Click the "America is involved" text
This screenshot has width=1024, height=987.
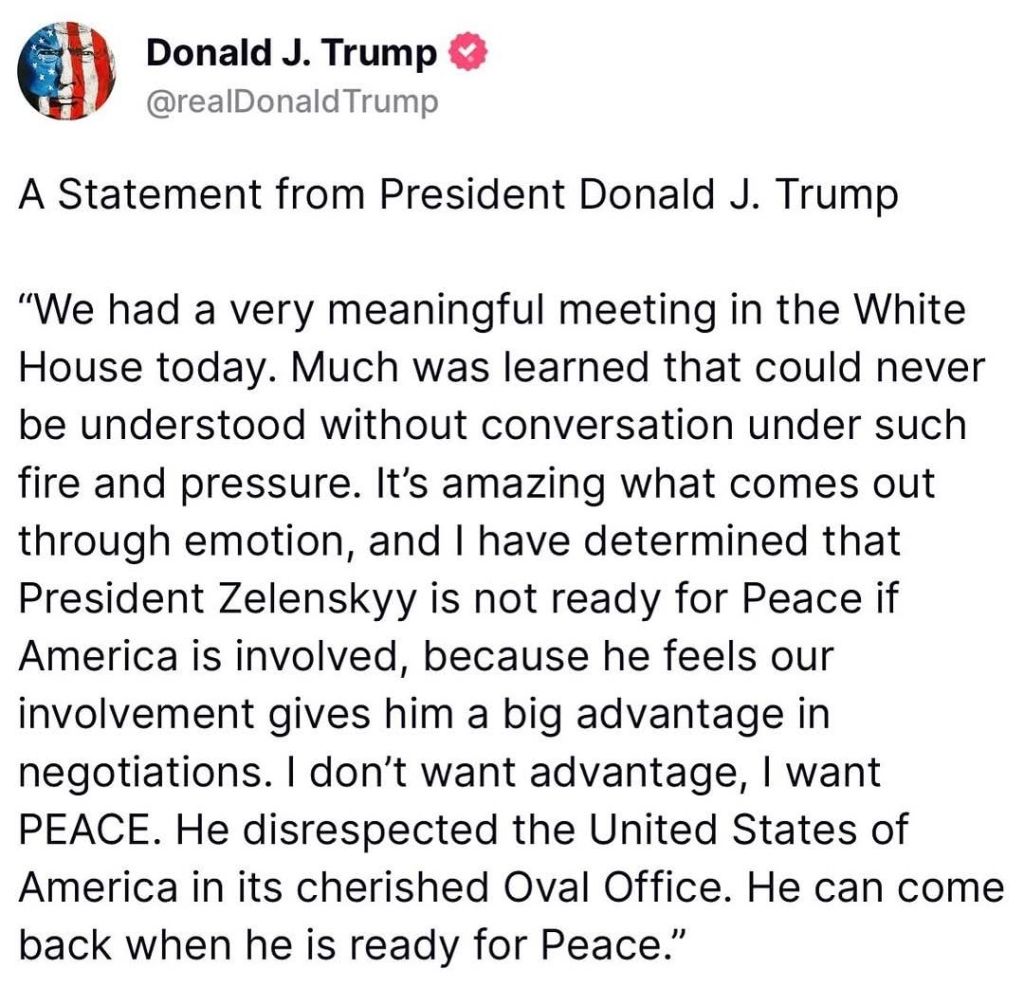click(200, 656)
